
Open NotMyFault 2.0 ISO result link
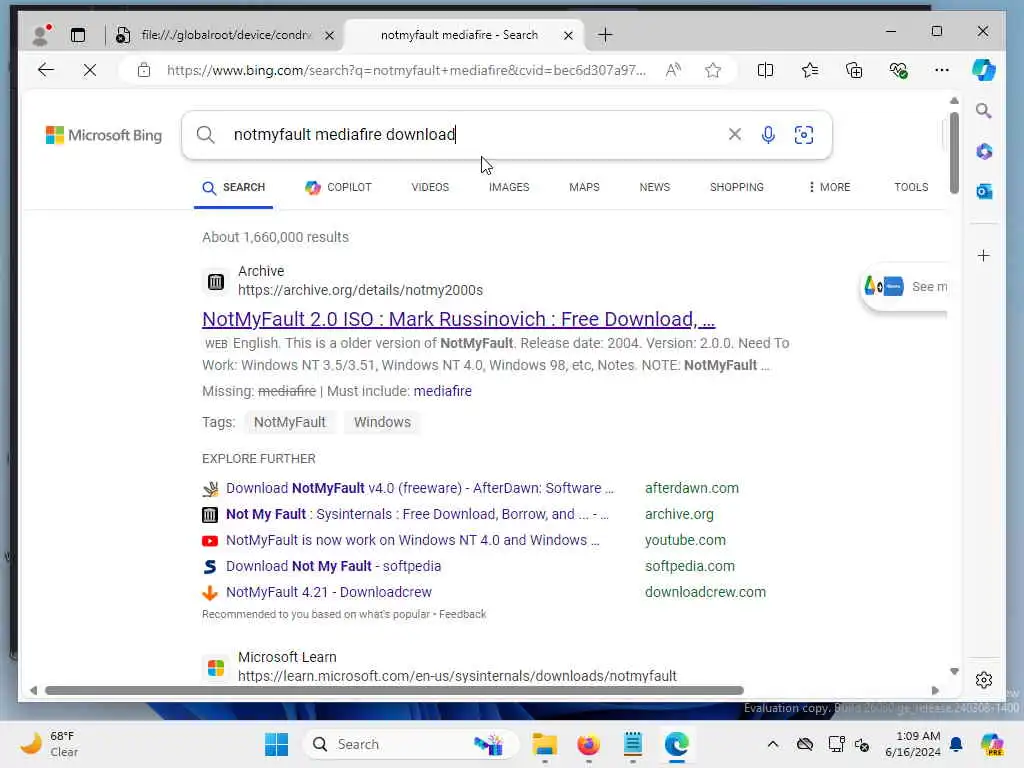tap(458, 319)
